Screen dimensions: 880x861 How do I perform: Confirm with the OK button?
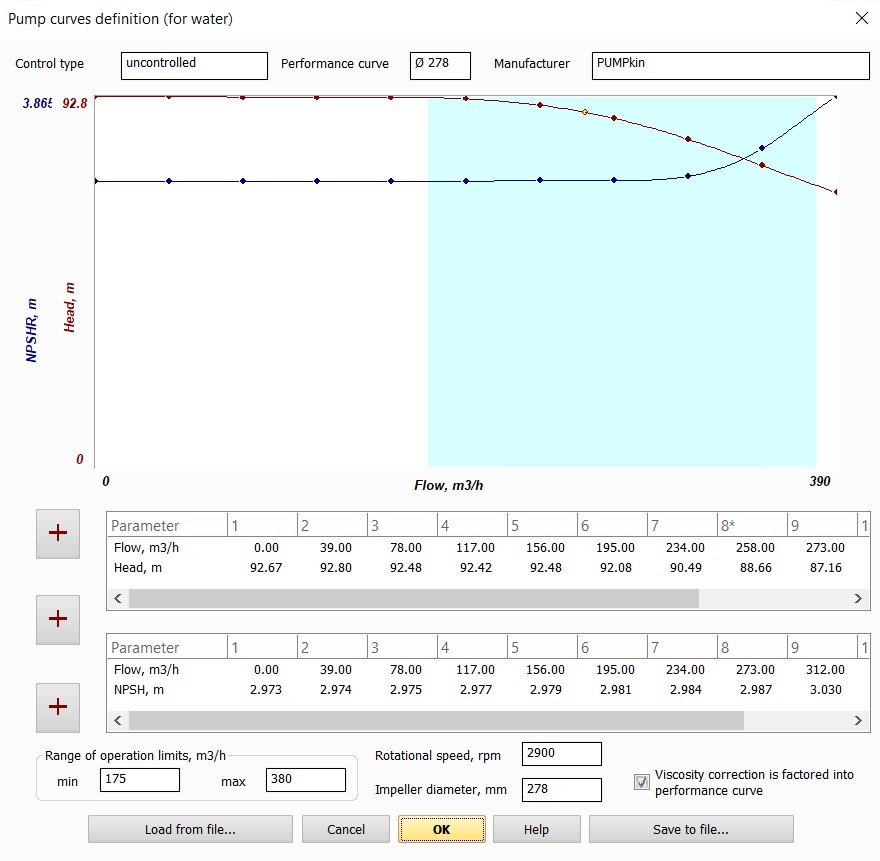tap(441, 829)
